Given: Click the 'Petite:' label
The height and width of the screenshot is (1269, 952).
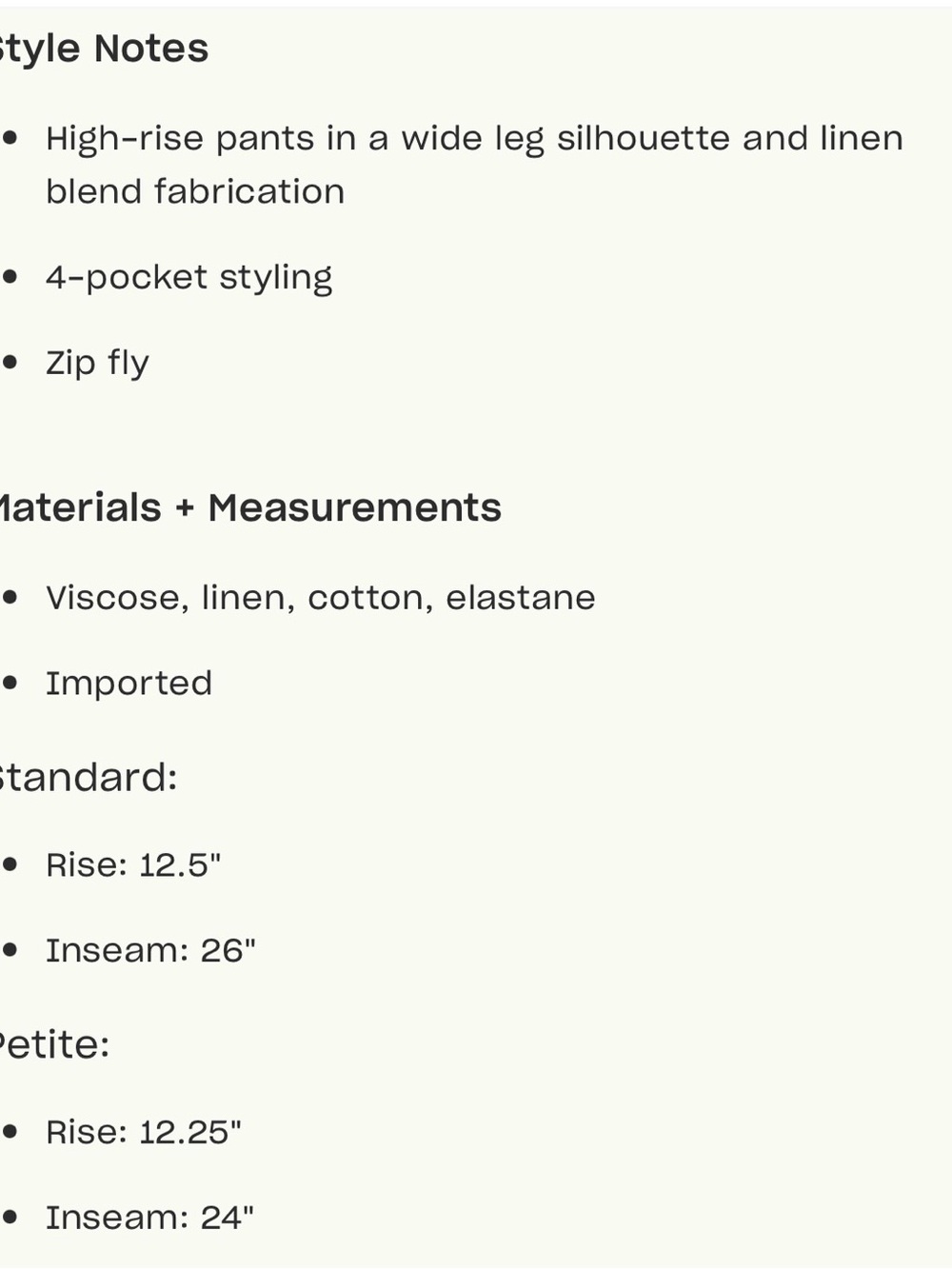Looking at the screenshot, I should click(54, 1045).
